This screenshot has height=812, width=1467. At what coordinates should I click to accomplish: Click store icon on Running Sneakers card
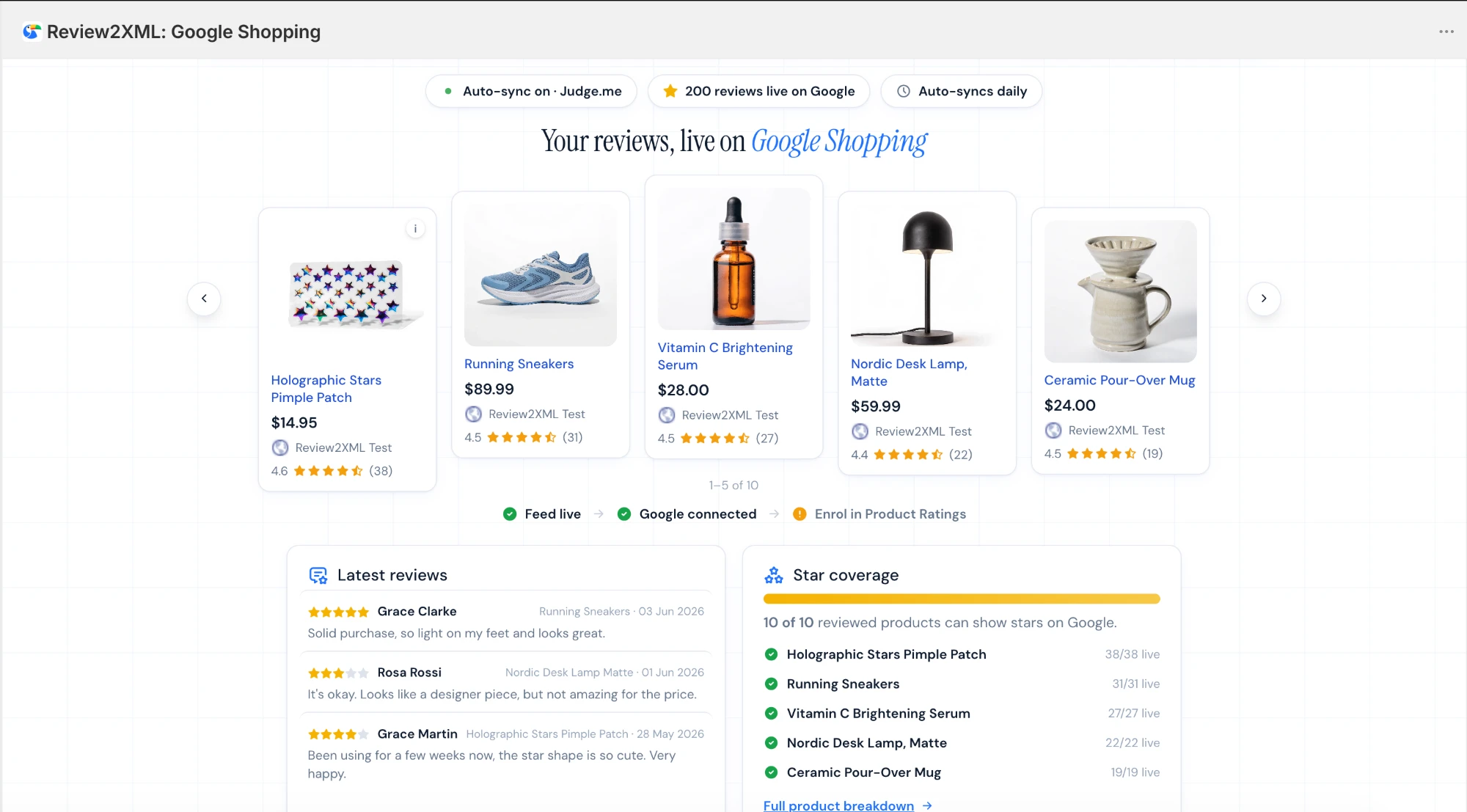click(x=474, y=414)
